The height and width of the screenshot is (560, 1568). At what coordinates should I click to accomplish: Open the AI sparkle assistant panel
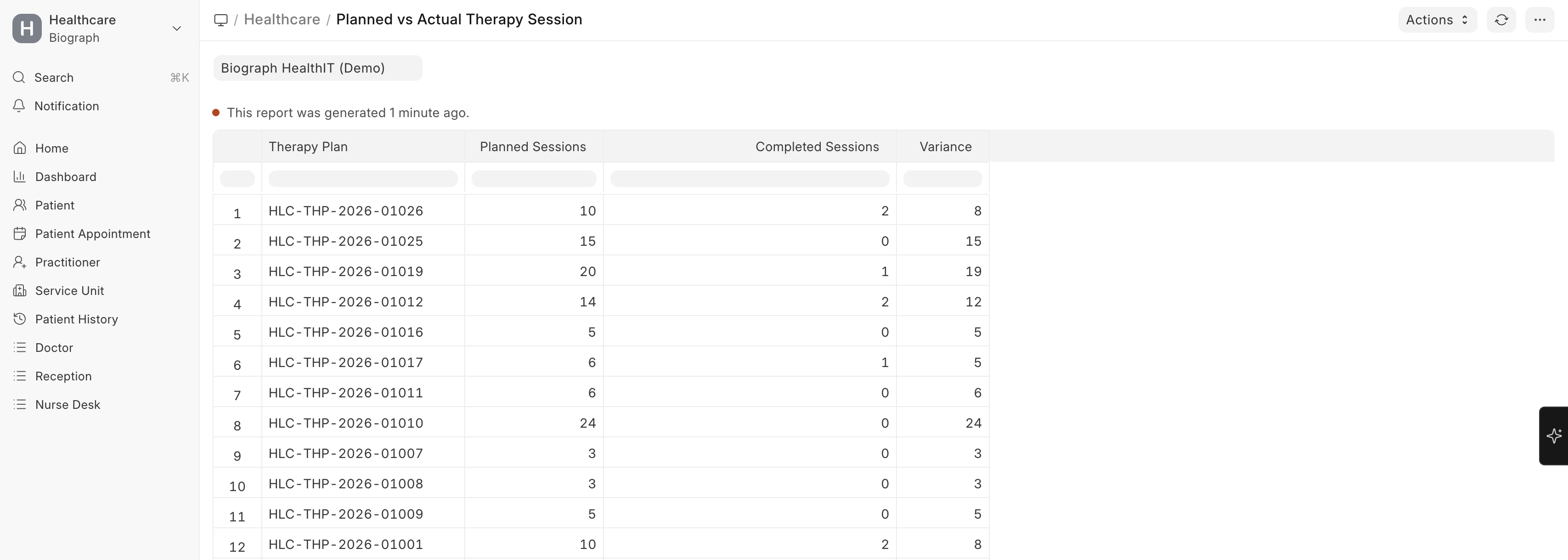(x=1553, y=436)
